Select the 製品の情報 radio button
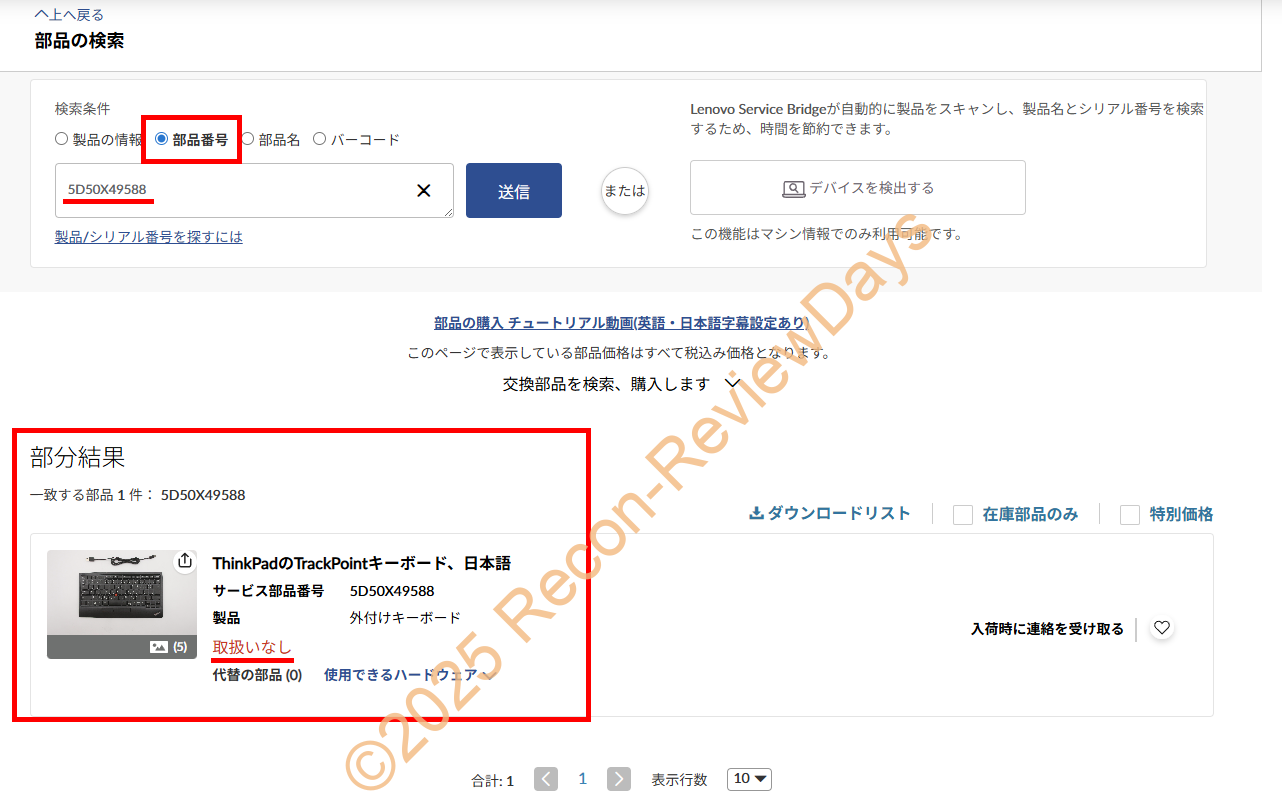The height and width of the screenshot is (809, 1282). click(62, 140)
